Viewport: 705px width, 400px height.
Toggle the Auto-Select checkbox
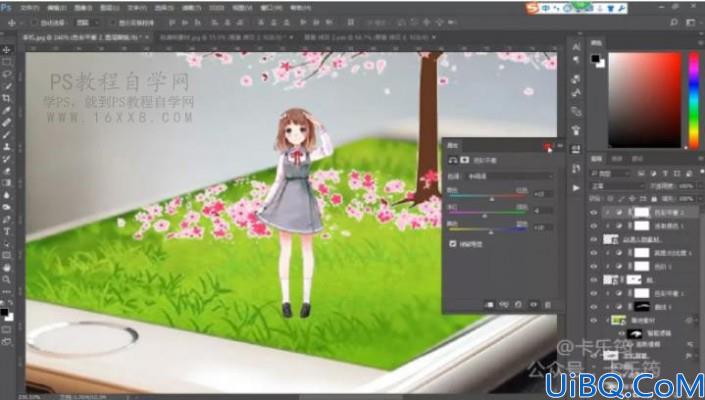pyautogui.click(x=35, y=22)
